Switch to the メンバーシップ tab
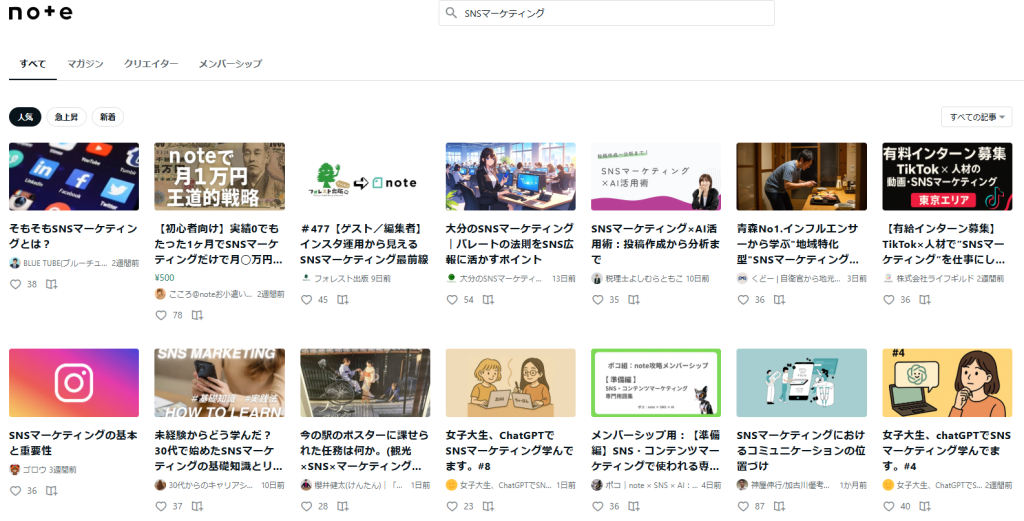This screenshot has height=521, width=1024. (x=230, y=63)
